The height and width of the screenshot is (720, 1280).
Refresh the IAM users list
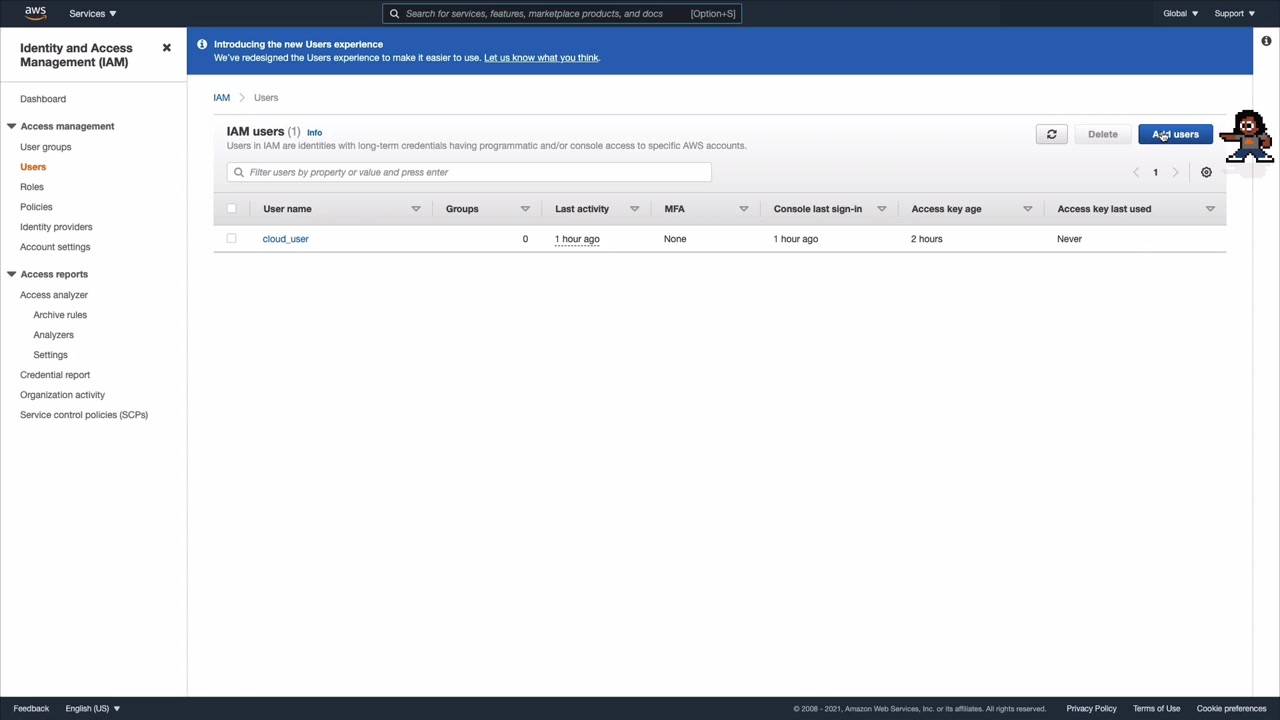pos(1051,134)
